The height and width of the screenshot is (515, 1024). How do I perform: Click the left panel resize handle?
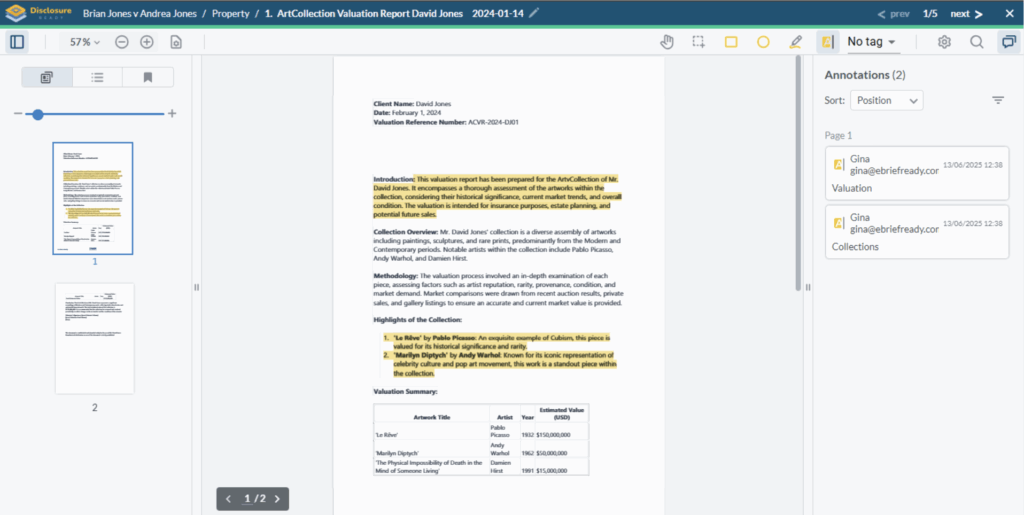pyautogui.click(x=197, y=287)
